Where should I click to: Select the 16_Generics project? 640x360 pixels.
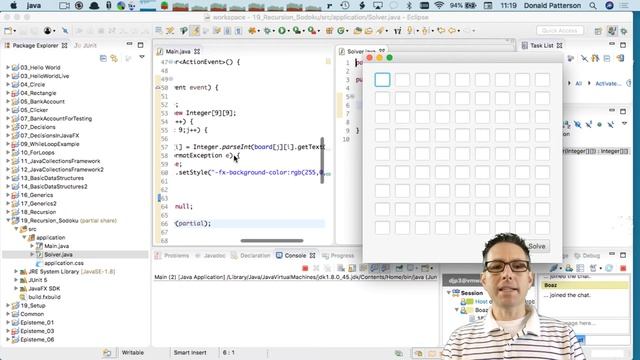pyautogui.click(x=36, y=195)
